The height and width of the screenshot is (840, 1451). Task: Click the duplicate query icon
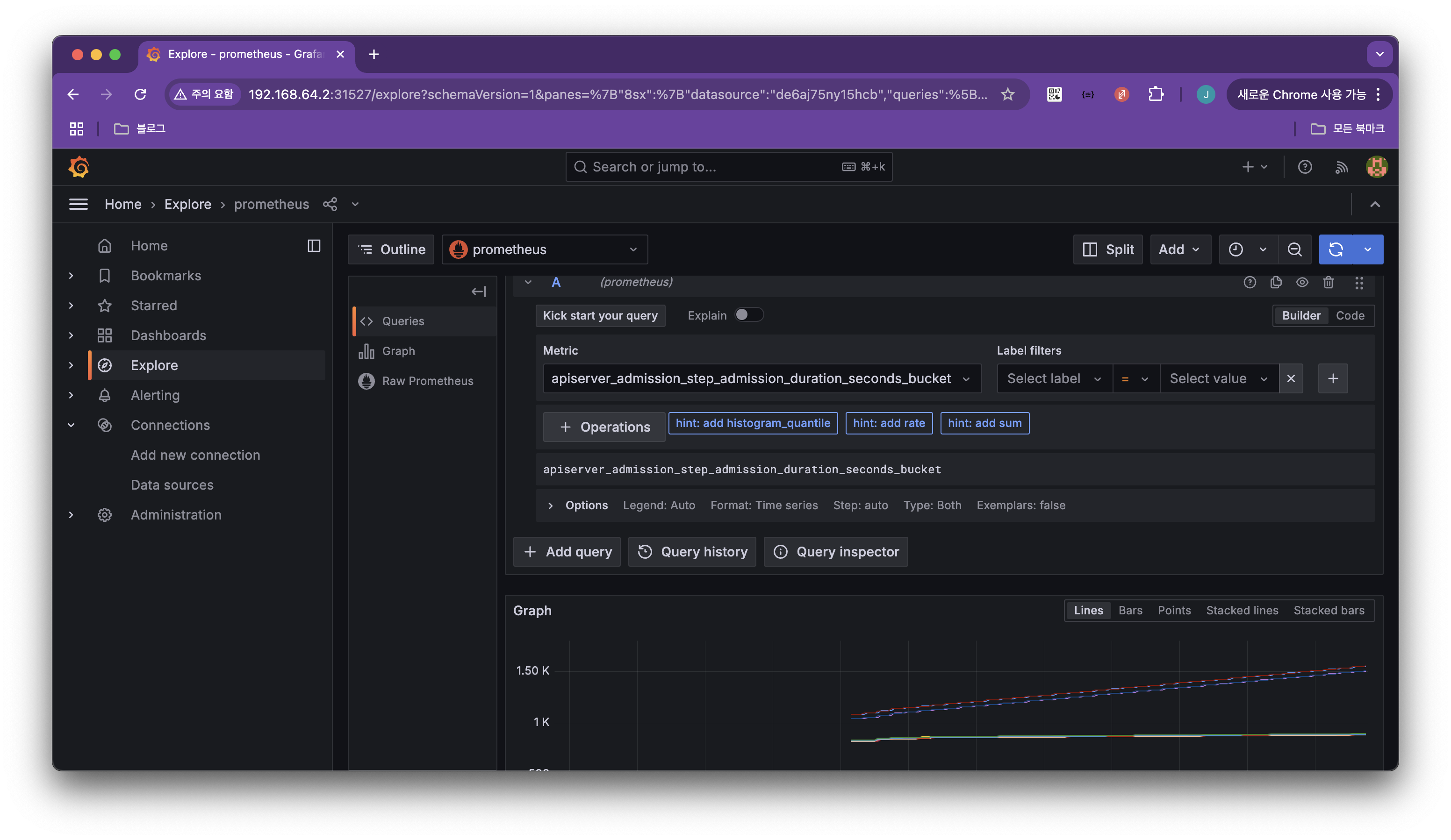tap(1275, 282)
